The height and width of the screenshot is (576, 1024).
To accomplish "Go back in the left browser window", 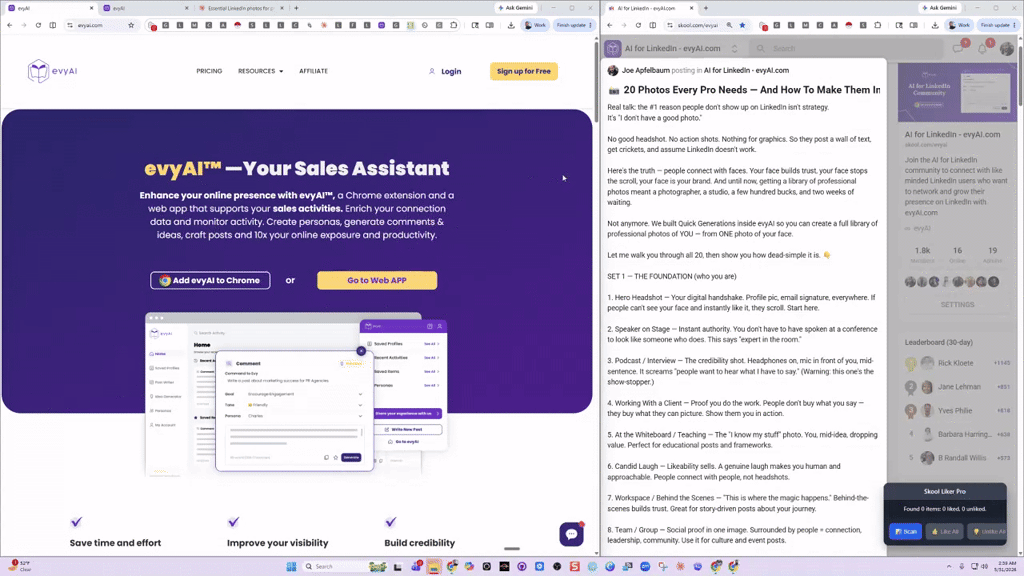I will pyautogui.click(x=9, y=25).
